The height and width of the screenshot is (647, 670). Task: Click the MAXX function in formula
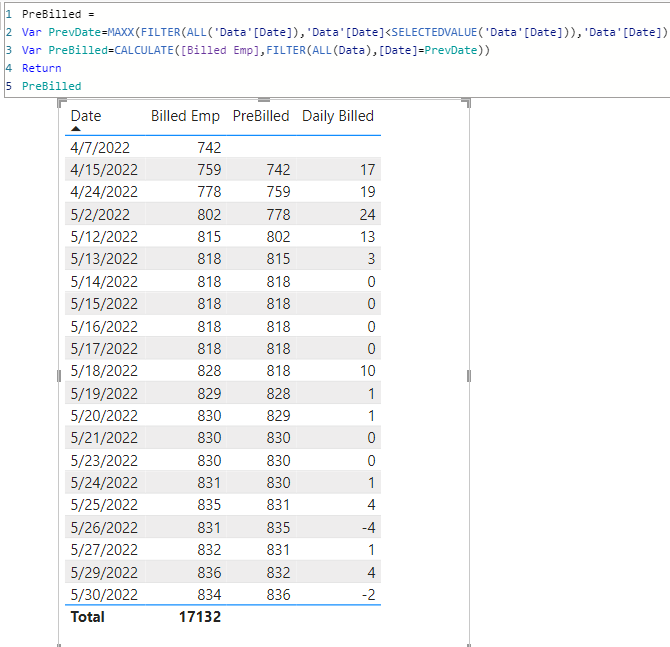[x=121, y=32]
